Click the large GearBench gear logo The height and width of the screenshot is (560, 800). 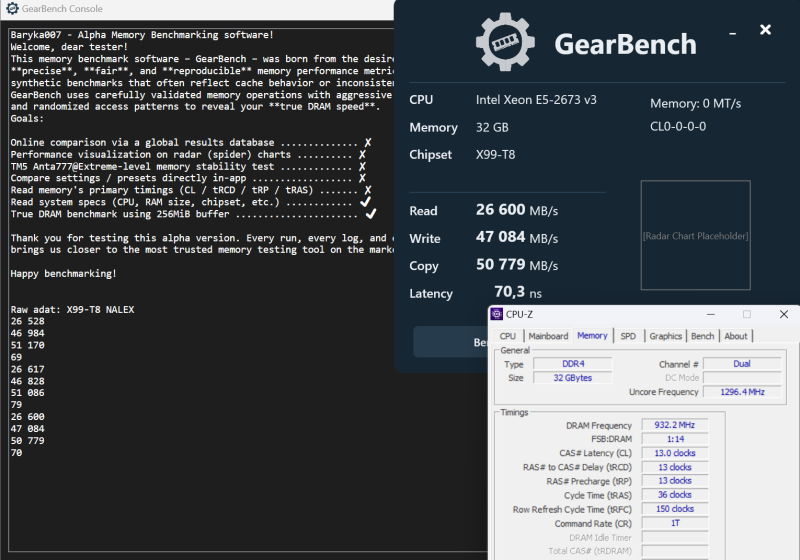(x=505, y=42)
